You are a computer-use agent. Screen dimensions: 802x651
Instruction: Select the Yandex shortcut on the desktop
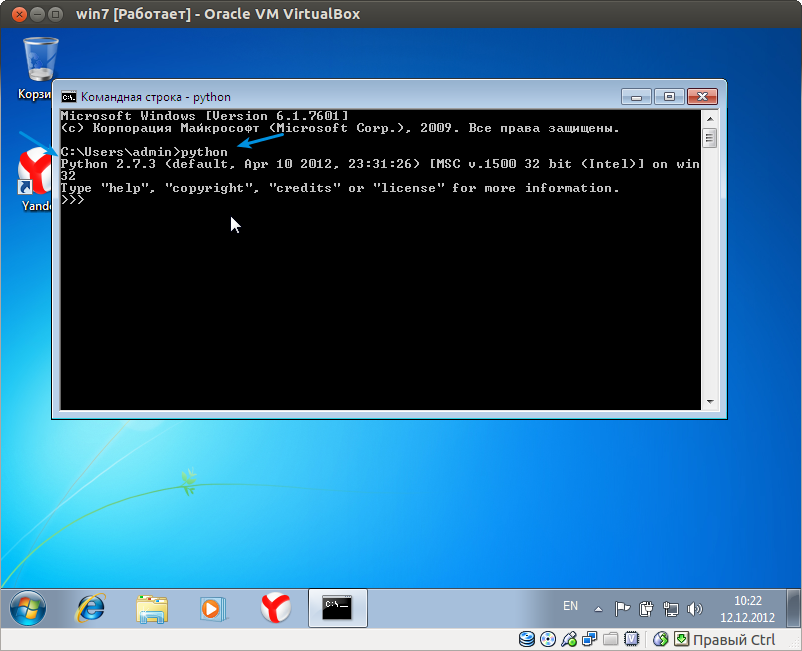(x=35, y=180)
